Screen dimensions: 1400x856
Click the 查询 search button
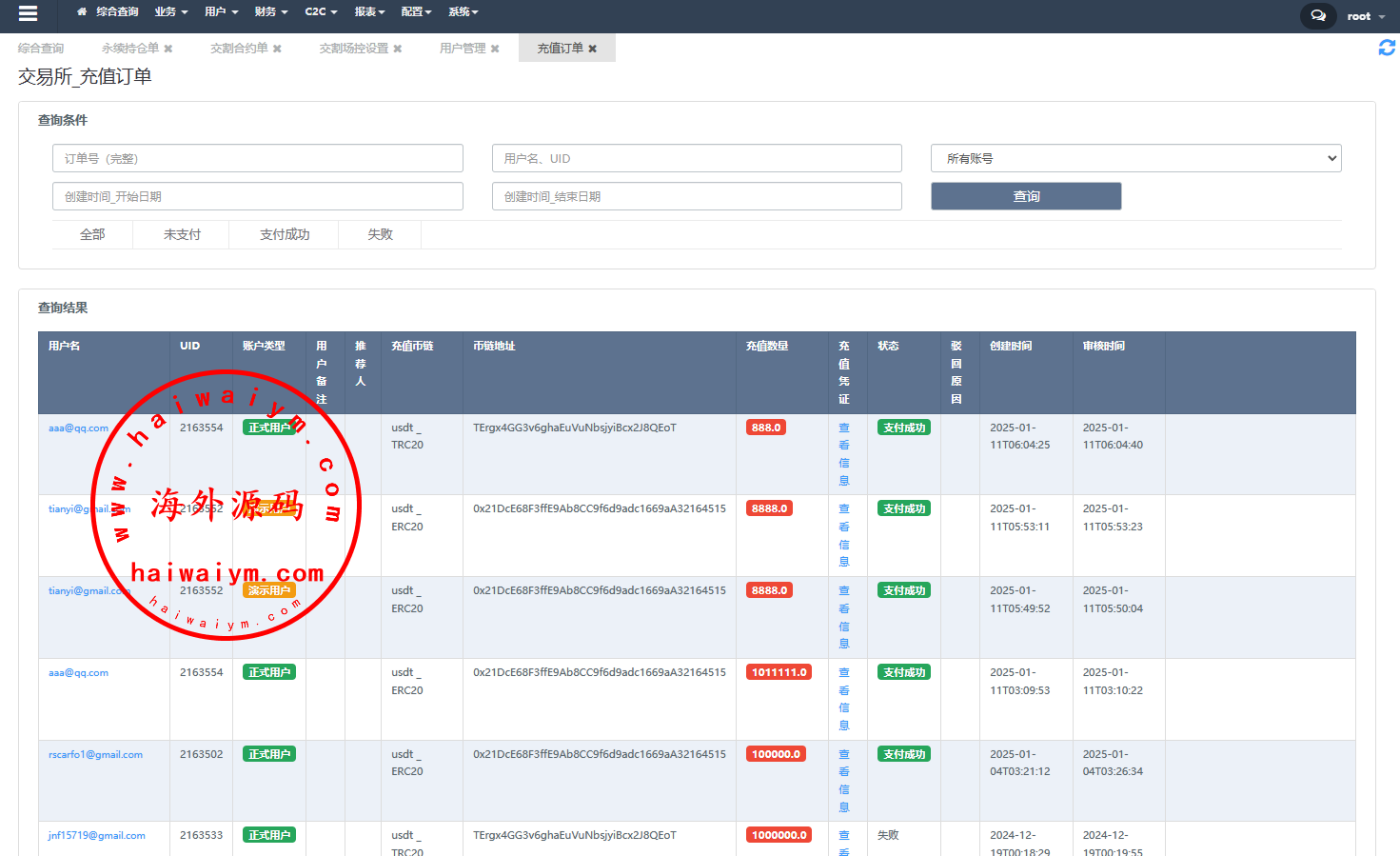coord(1026,196)
